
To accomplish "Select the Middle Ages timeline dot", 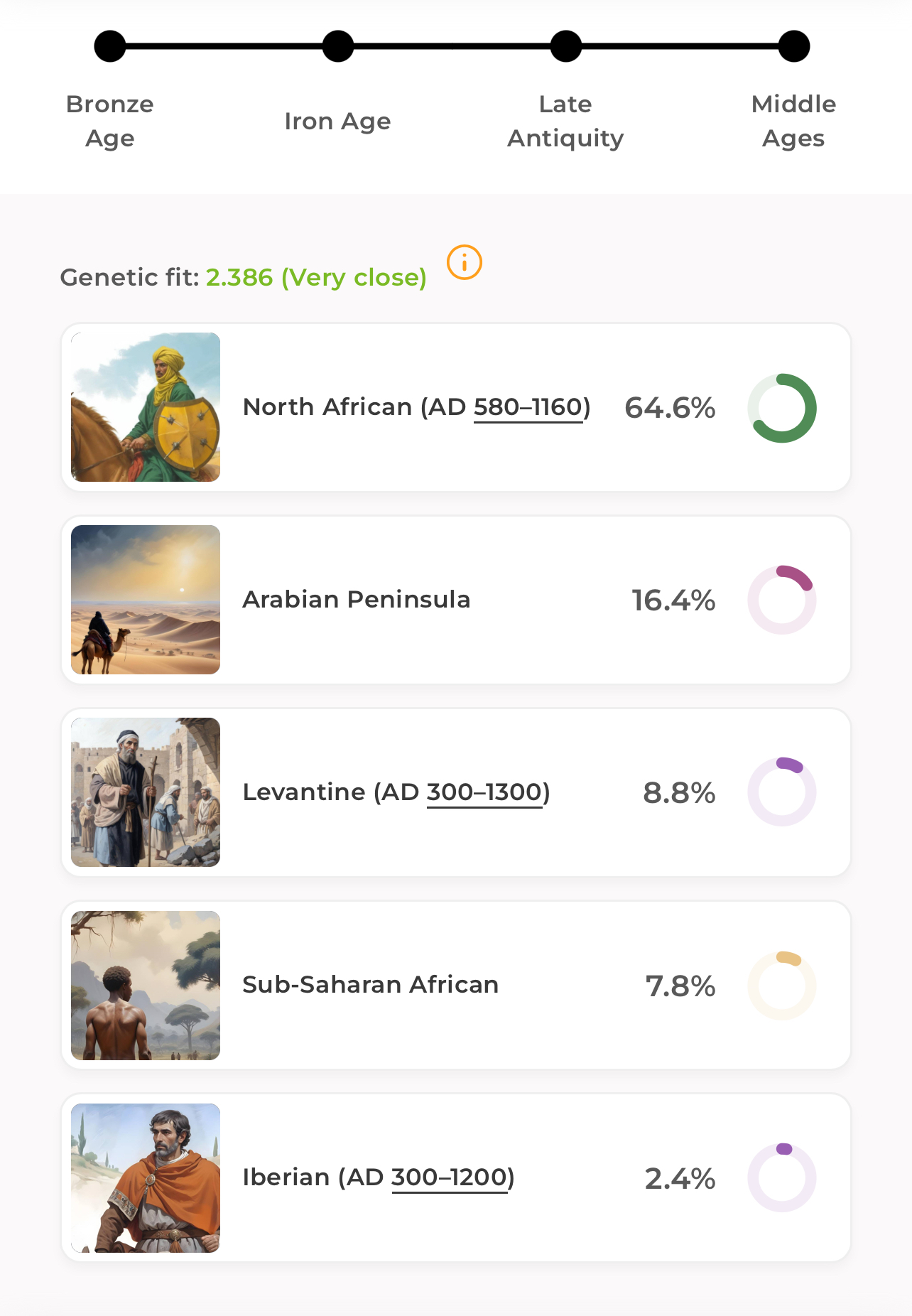I will pyautogui.click(x=793, y=47).
